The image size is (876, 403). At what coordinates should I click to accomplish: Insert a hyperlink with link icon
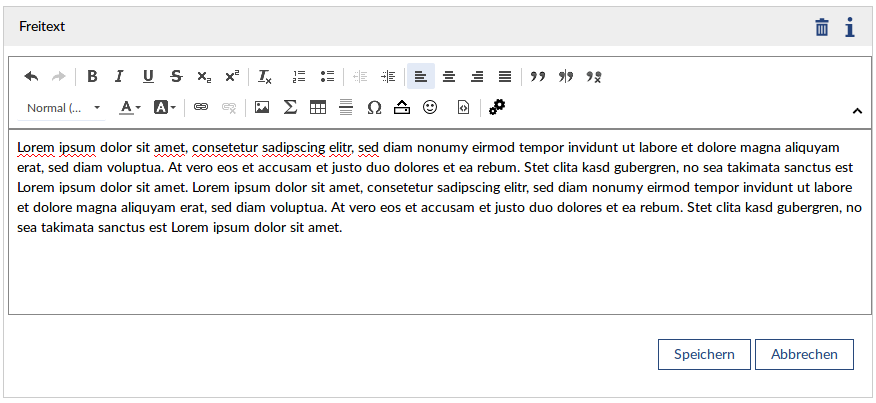201,107
